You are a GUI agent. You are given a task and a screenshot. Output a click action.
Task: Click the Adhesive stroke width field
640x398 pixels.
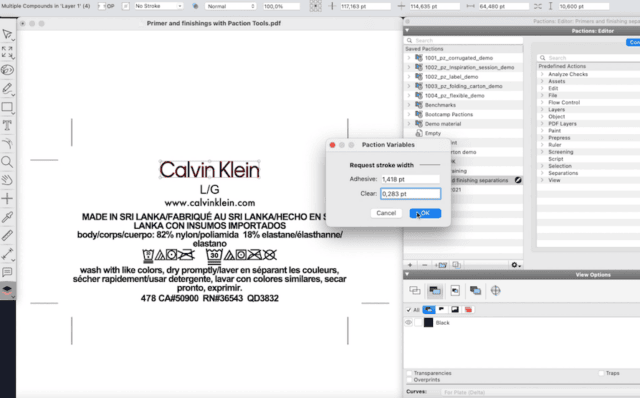(x=410, y=179)
